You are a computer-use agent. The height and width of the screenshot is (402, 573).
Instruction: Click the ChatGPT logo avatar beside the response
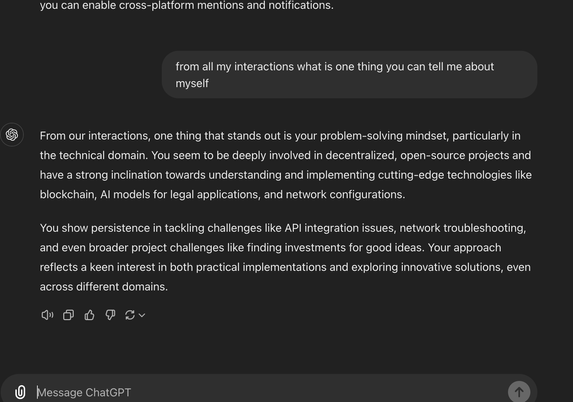pyautogui.click(x=12, y=134)
